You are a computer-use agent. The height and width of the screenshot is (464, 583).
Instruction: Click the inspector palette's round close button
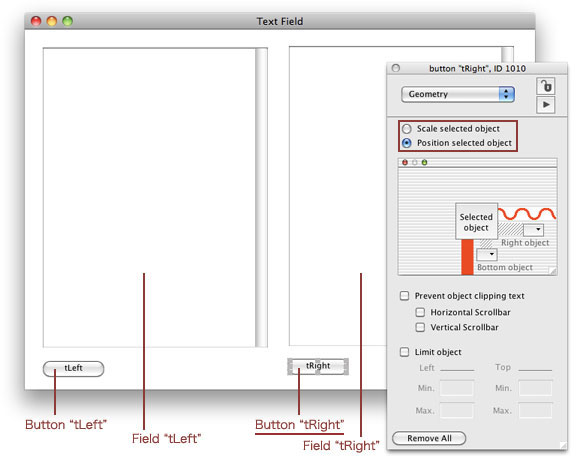click(396, 68)
